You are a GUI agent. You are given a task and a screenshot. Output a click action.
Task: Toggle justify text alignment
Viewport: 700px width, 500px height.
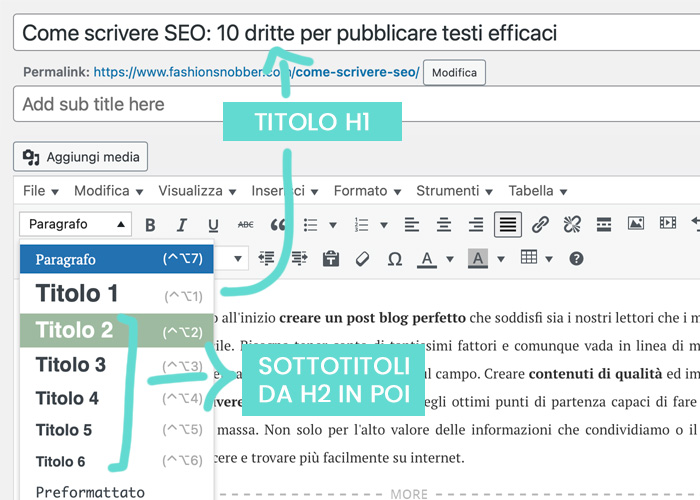pyautogui.click(x=508, y=225)
